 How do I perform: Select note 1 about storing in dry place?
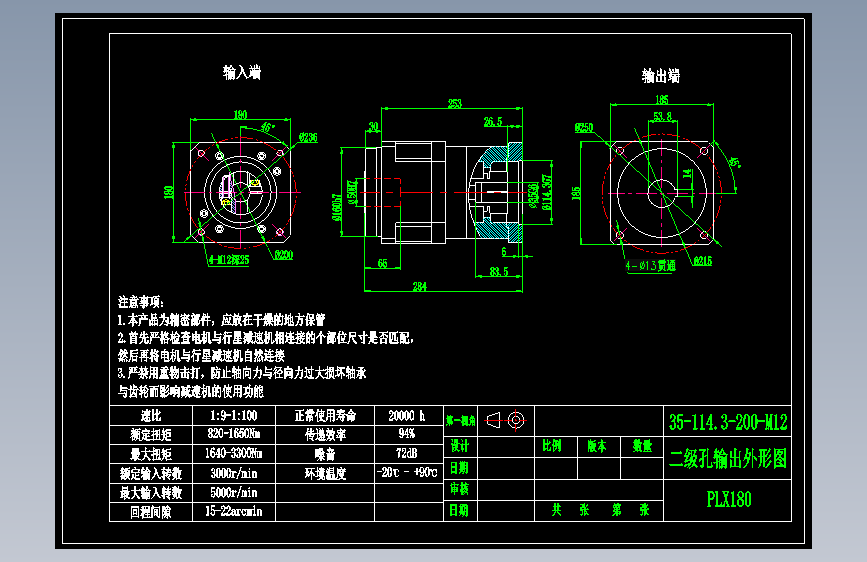point(221,320)
